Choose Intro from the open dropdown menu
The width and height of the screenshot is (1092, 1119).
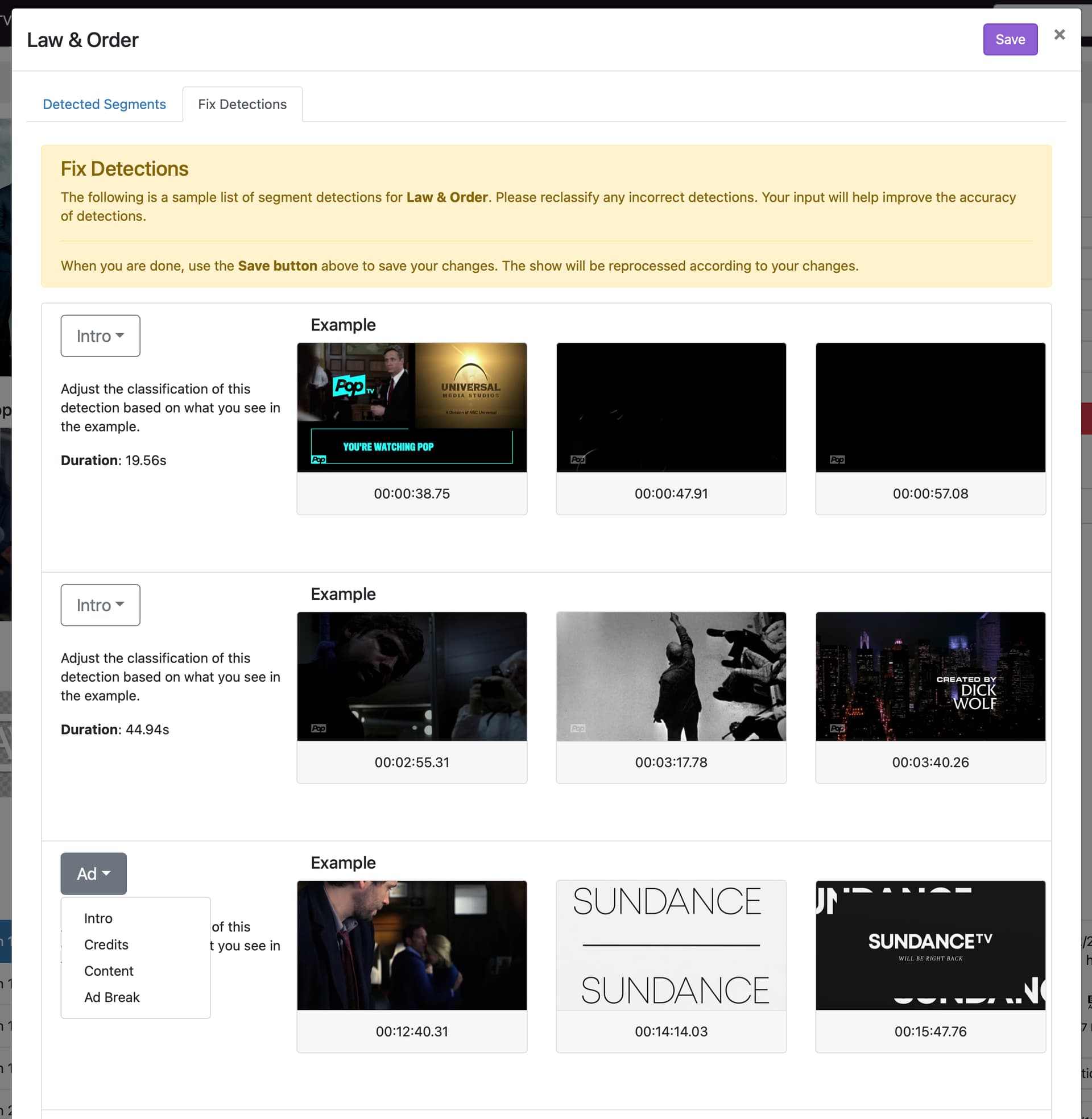coord(98,918)
